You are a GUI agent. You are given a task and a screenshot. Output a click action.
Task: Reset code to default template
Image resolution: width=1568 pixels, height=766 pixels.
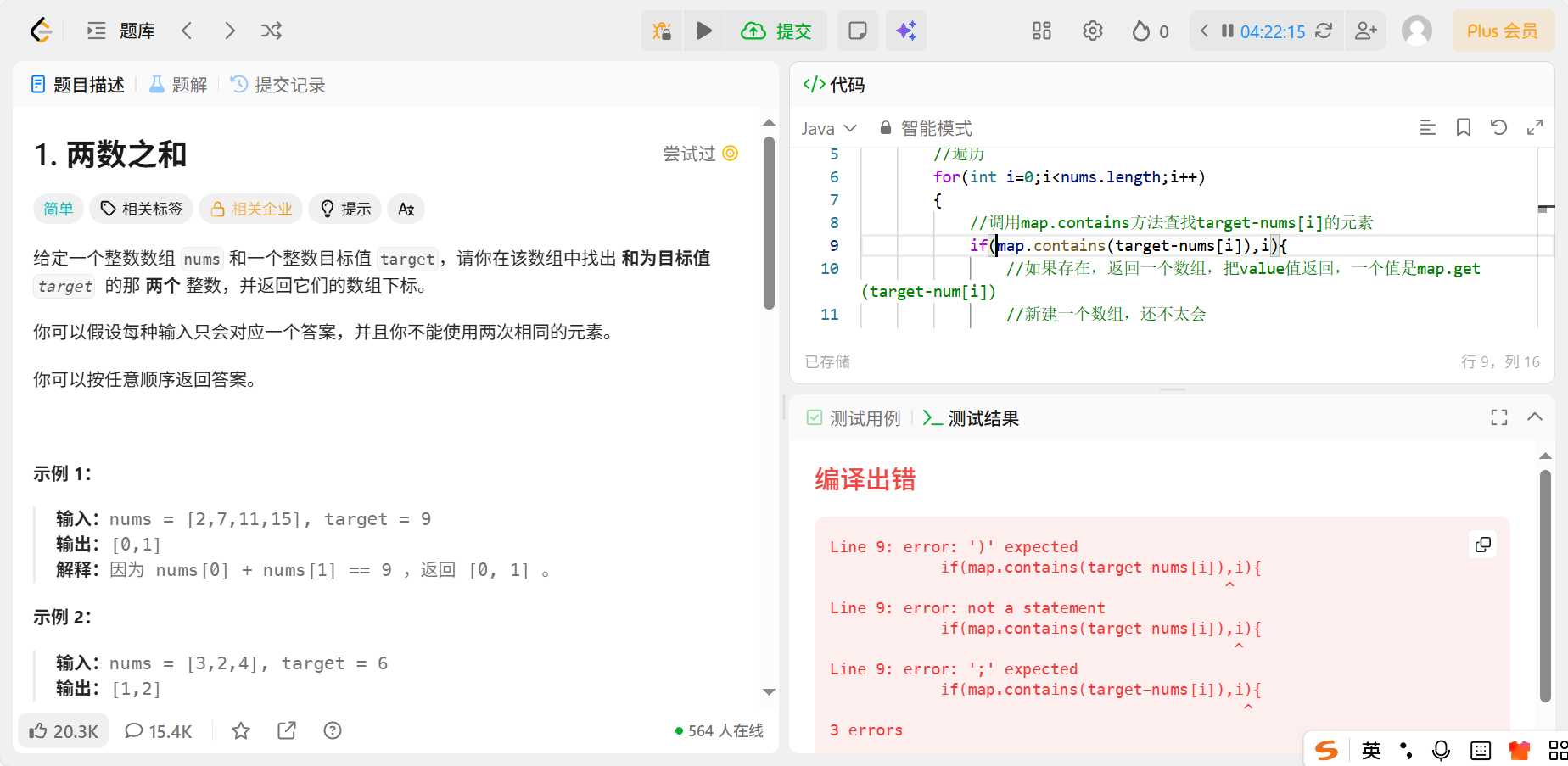pos(1499,127)
